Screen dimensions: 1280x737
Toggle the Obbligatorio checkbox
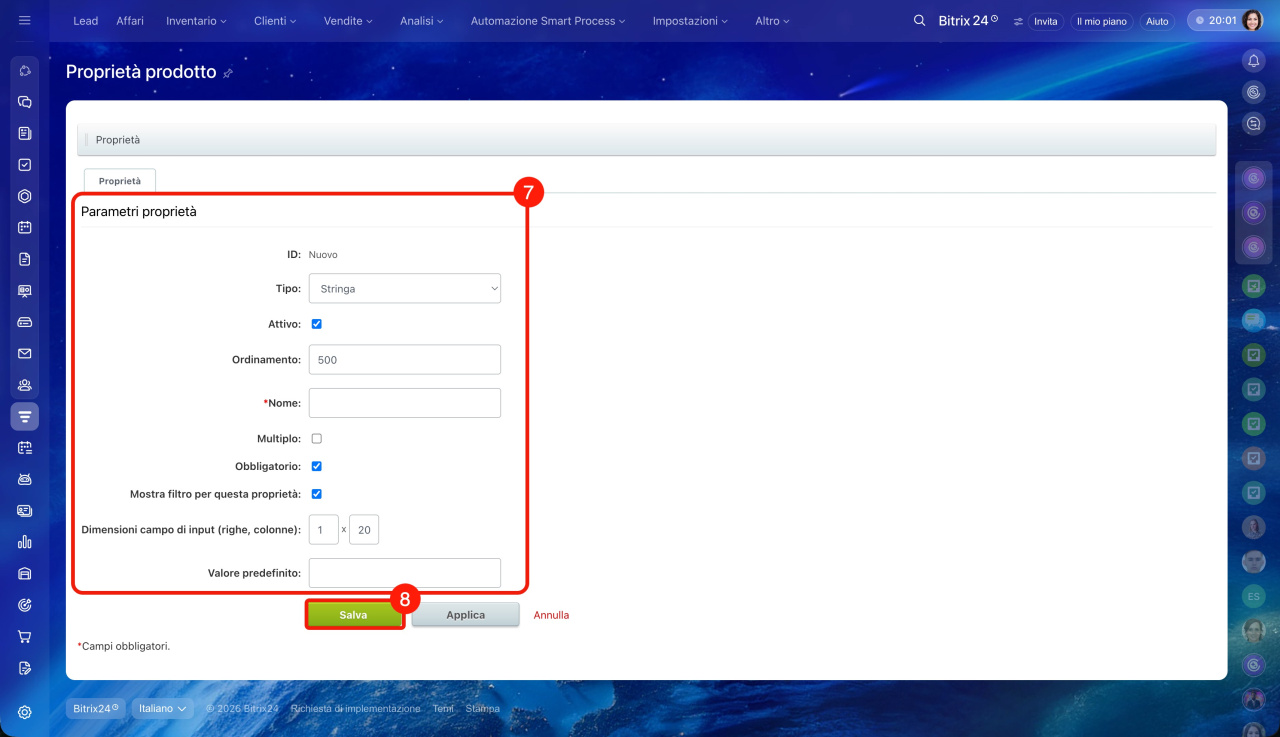[317, 466]
